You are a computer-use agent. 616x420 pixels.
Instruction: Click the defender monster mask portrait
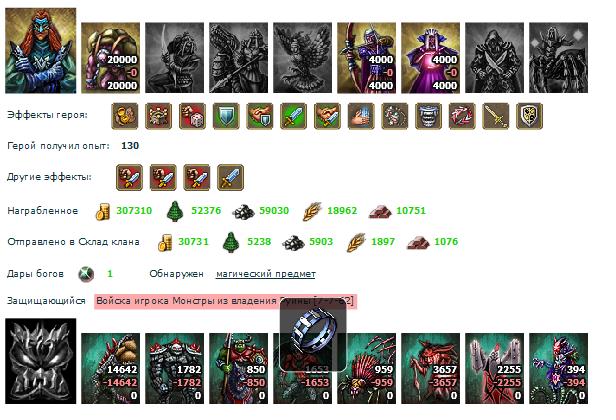[40, 361]
